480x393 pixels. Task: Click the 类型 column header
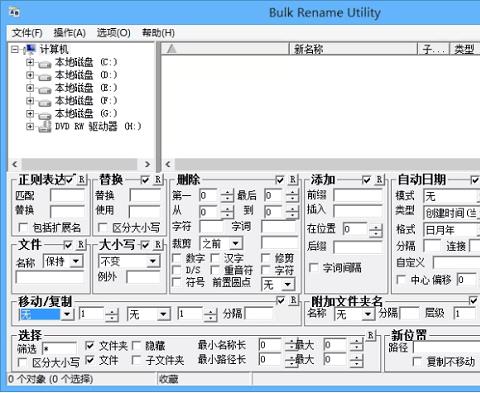465,49
